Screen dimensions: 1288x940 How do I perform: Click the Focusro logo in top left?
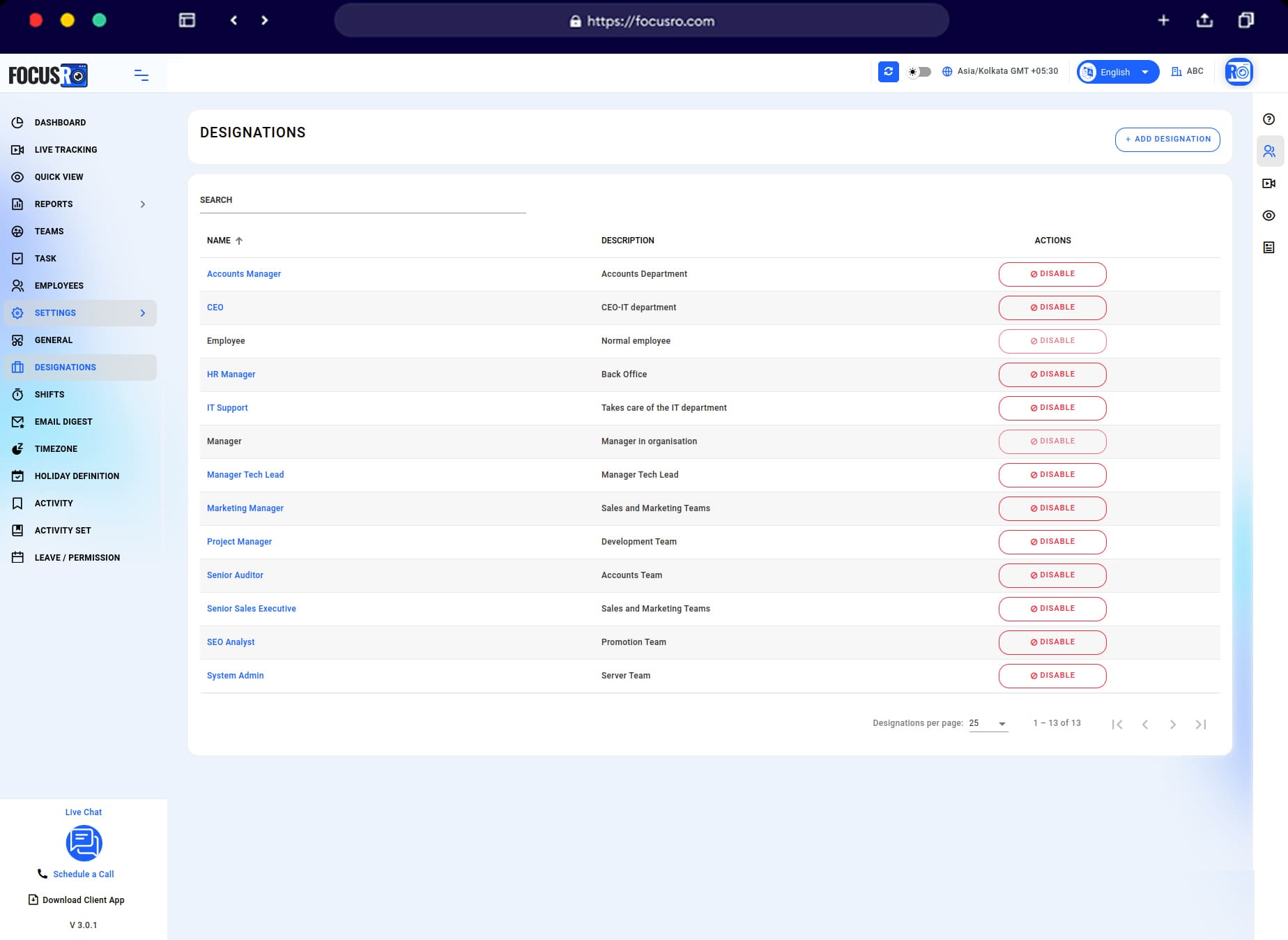(47, 75)
